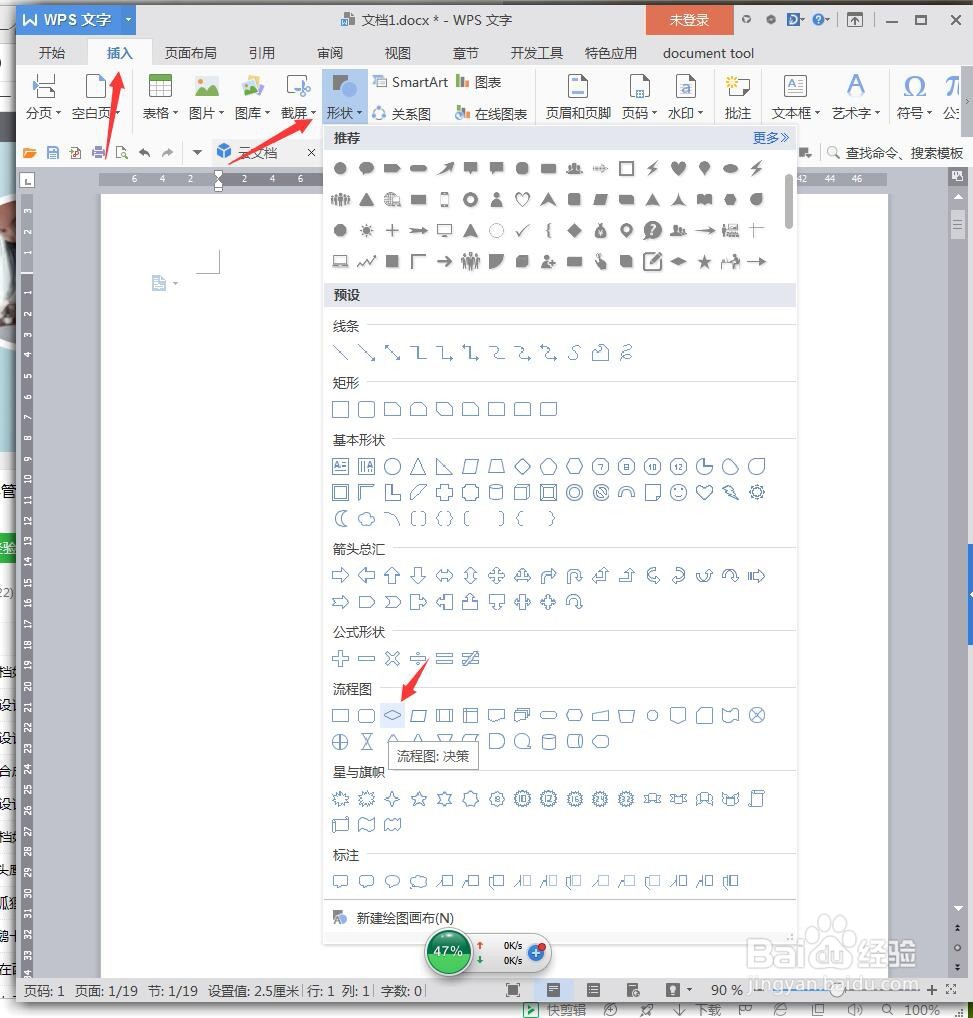Select the right arrow in block arrows
This screenshot has height=1018, width=973.
coord(340,575)
